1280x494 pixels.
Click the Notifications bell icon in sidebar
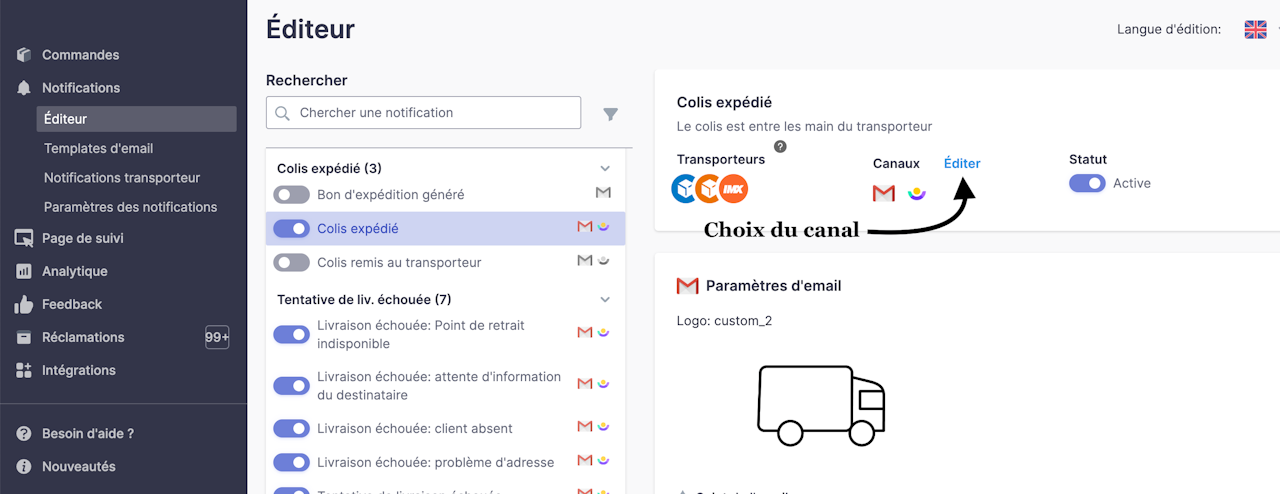(x=24, y=88)
